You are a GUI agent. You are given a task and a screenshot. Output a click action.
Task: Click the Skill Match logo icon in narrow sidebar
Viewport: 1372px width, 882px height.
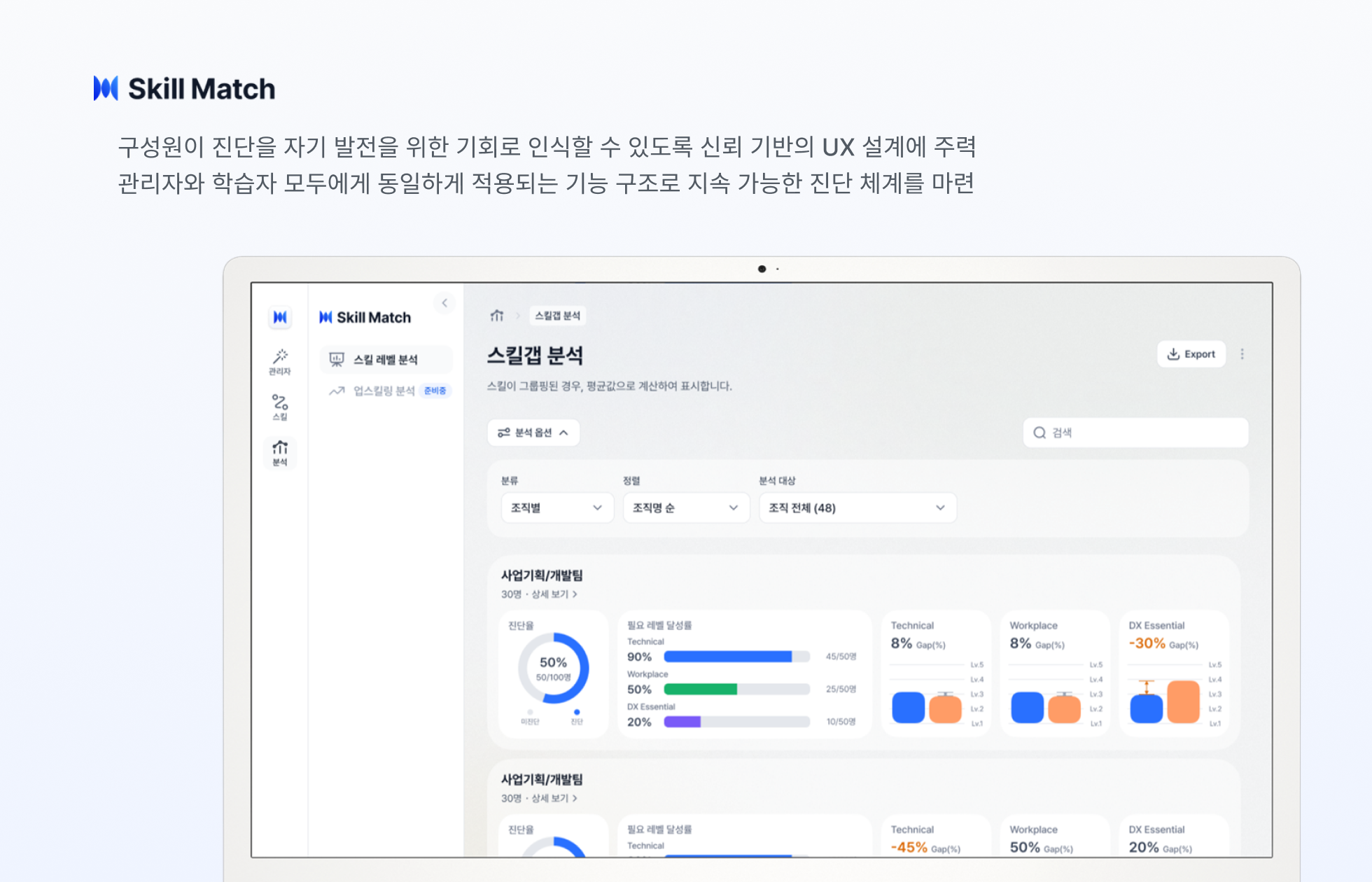click(280, 317)
